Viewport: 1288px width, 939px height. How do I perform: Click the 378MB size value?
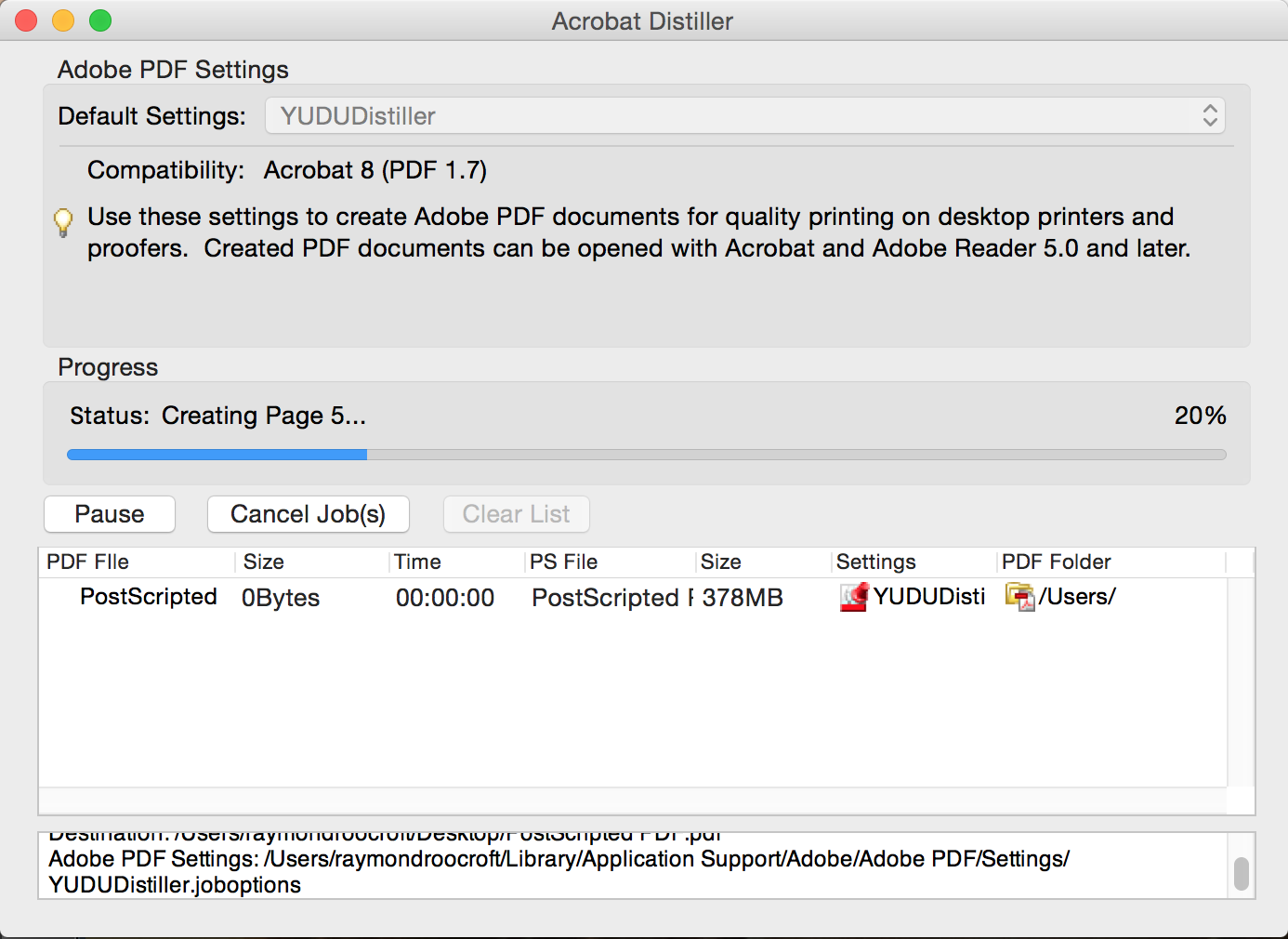(743, 598)
